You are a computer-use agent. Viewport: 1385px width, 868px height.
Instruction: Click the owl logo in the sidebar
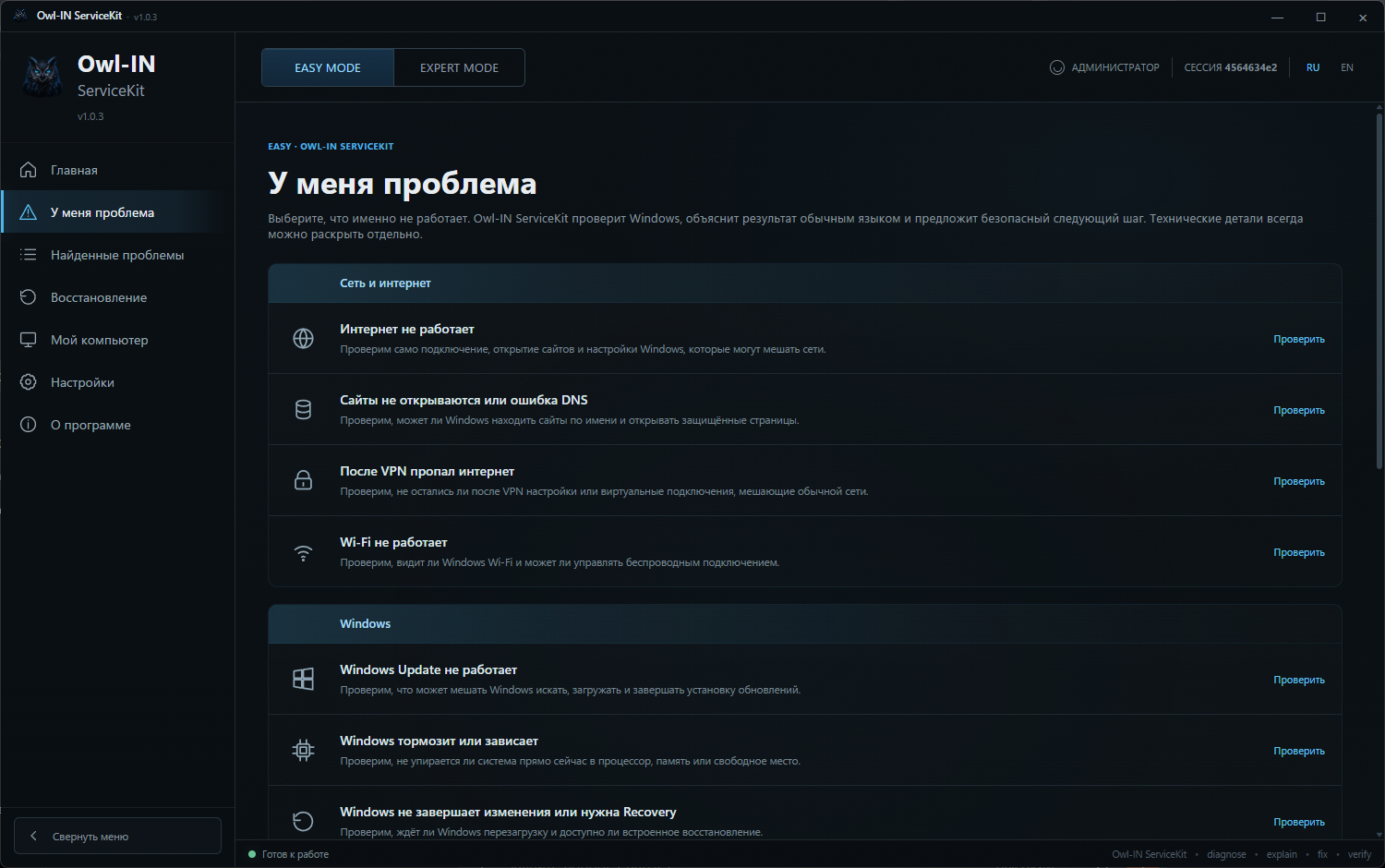(x=42, y=77)
